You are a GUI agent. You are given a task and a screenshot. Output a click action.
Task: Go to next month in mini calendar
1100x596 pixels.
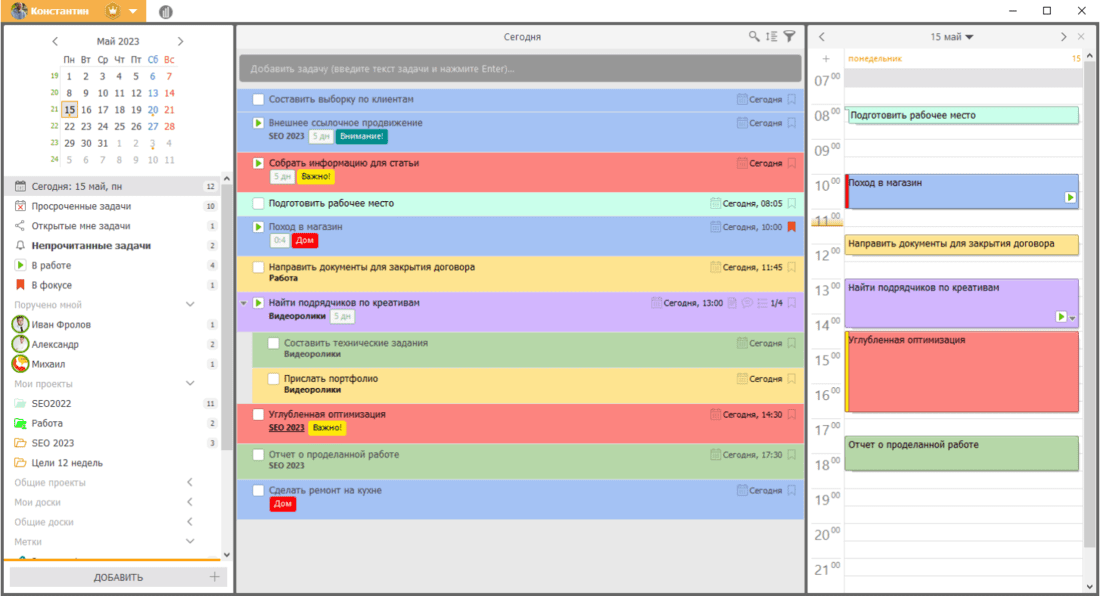180,42
